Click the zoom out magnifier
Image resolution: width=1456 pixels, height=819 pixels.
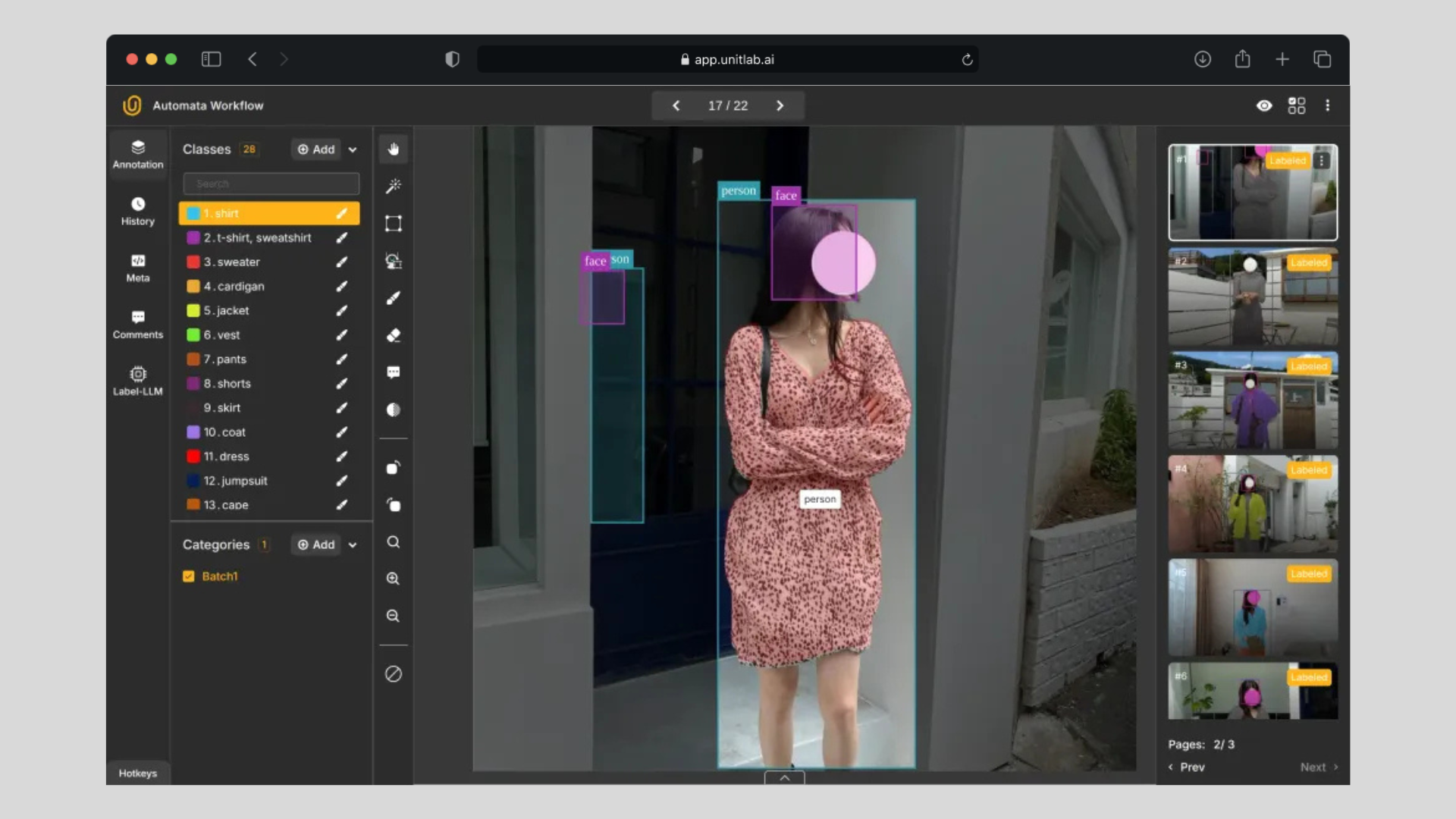[x=393, y=616]
